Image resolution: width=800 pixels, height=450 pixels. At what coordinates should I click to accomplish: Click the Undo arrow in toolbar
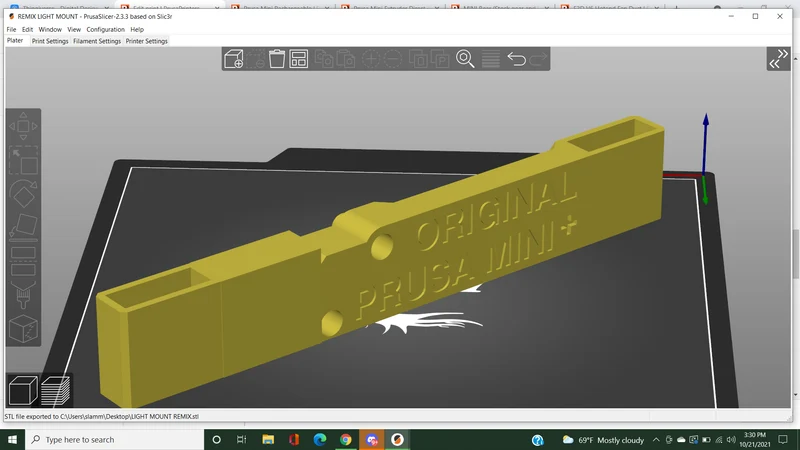point(516,59)
